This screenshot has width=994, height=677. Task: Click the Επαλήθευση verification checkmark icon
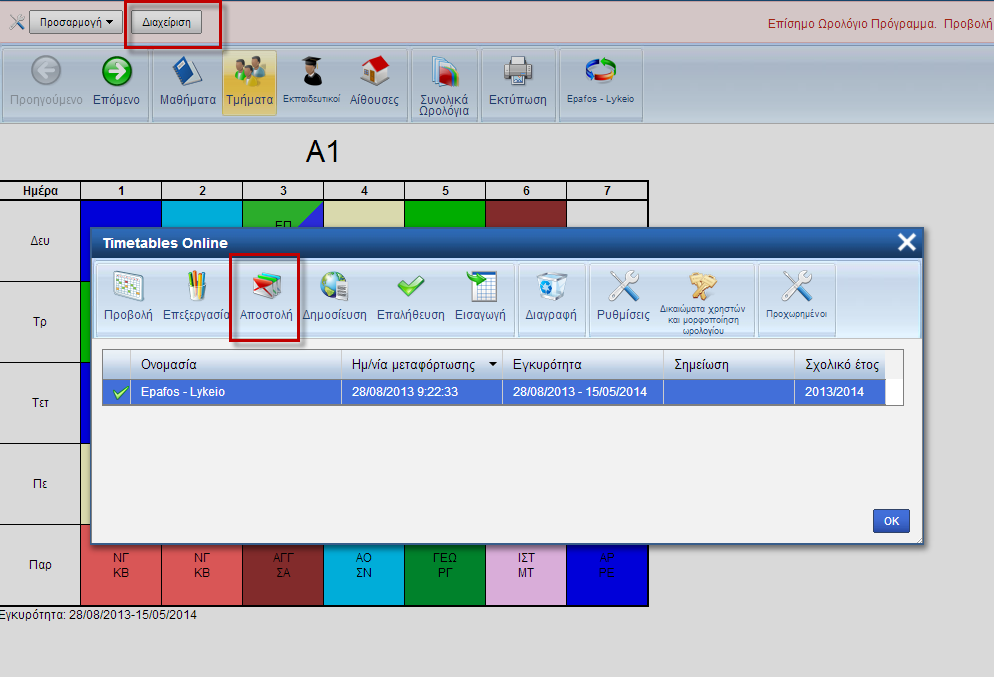[410, 298]
